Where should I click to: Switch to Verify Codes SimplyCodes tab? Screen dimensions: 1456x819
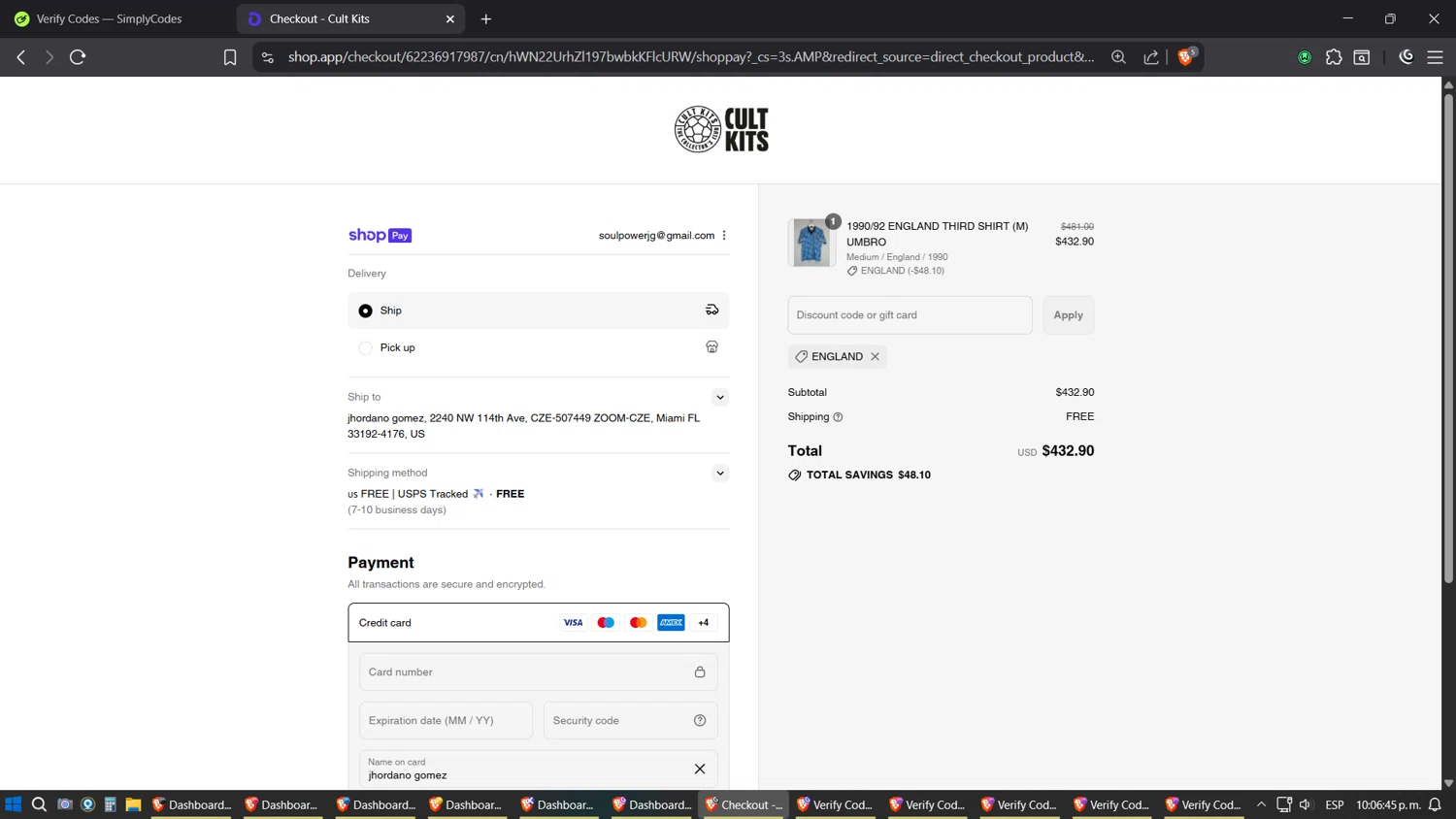pos(116,19)
